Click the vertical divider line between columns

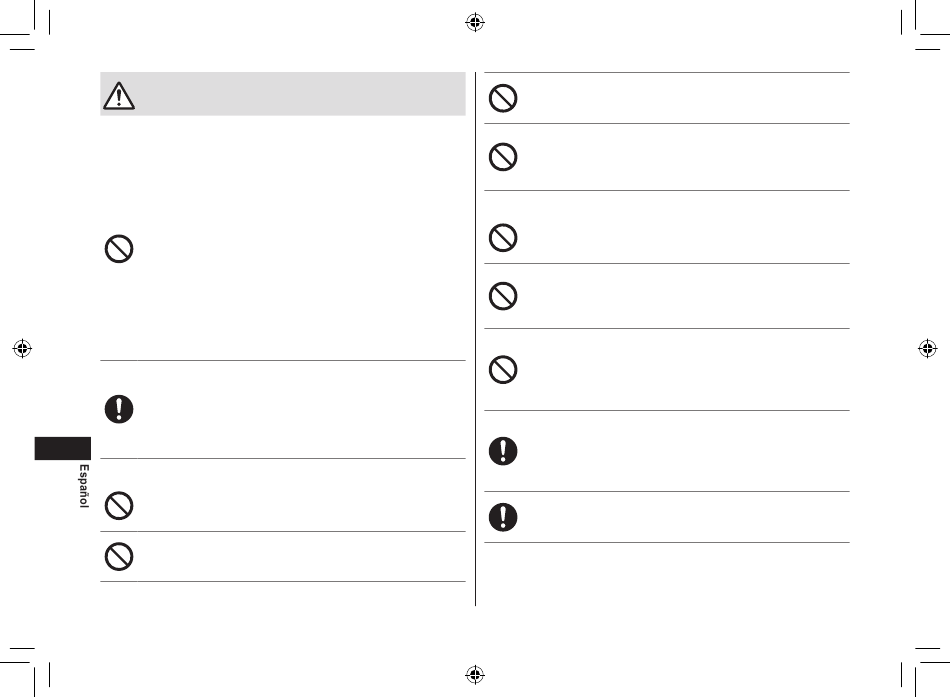(x=476, y=339)
